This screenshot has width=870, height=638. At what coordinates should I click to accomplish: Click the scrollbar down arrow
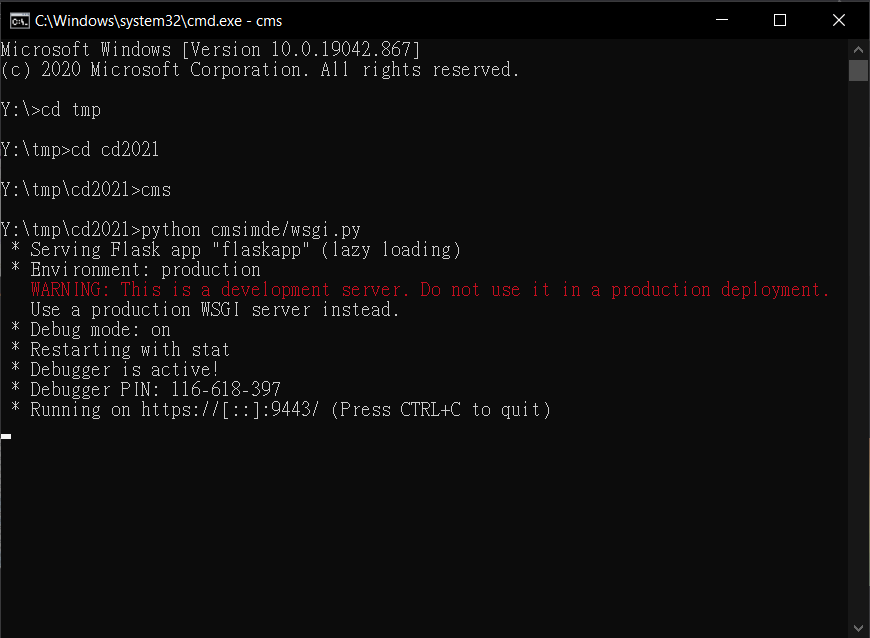pos(858,628)
